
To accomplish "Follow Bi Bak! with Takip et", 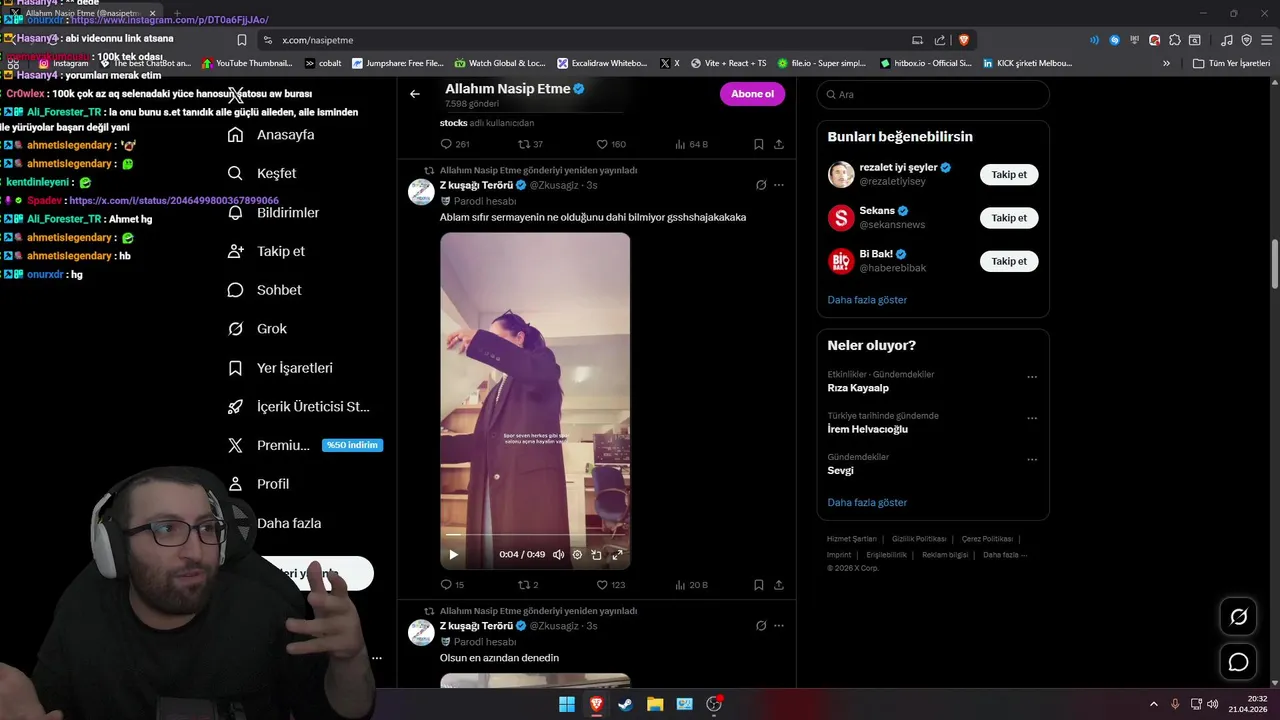I will click(x=1009, y=261).
